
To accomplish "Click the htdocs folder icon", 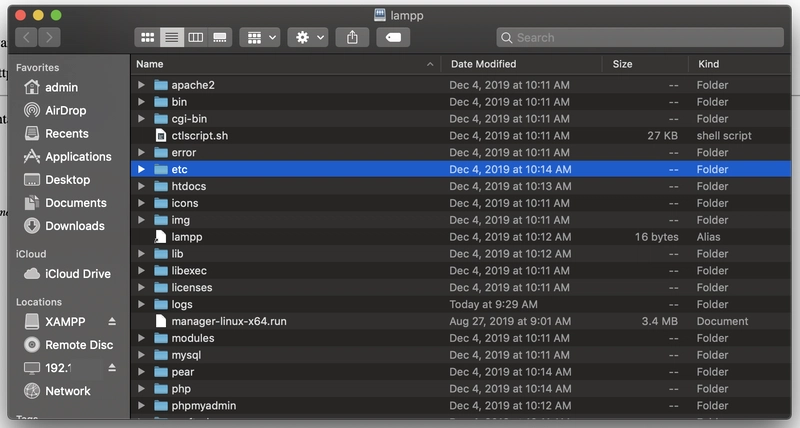I will 161,186.
